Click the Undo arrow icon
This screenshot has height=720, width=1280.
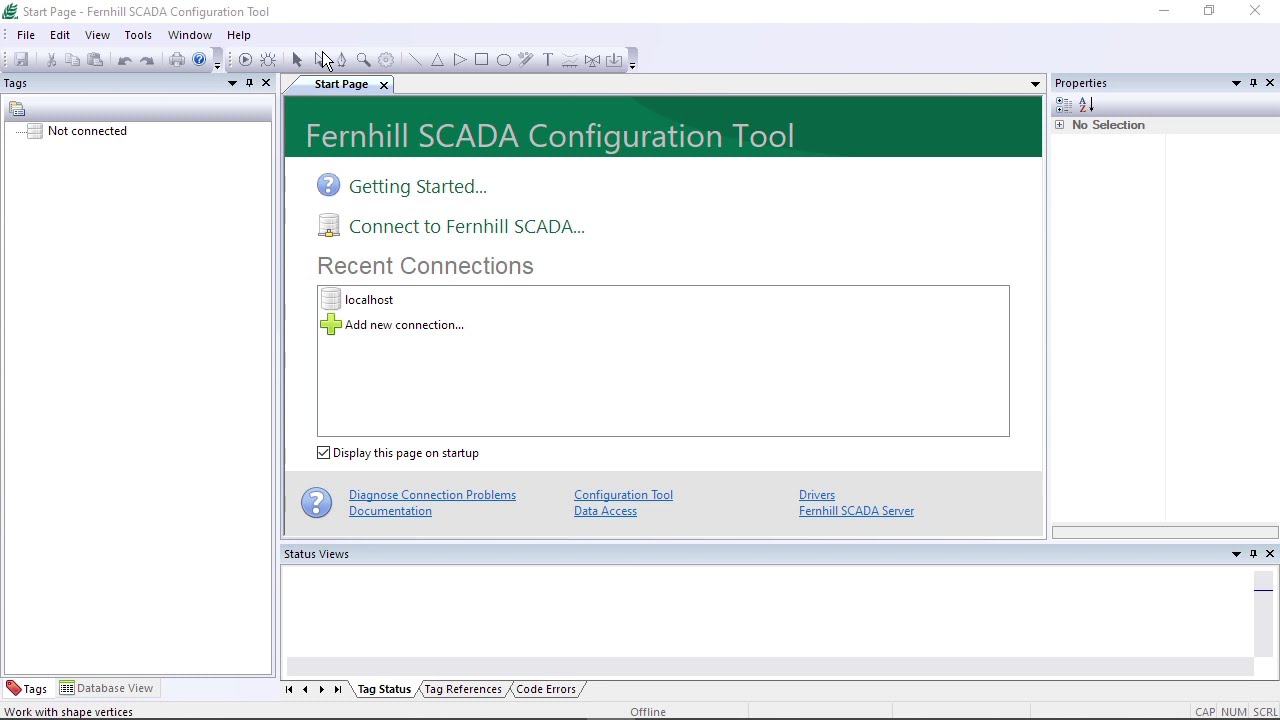coord(125,60)
